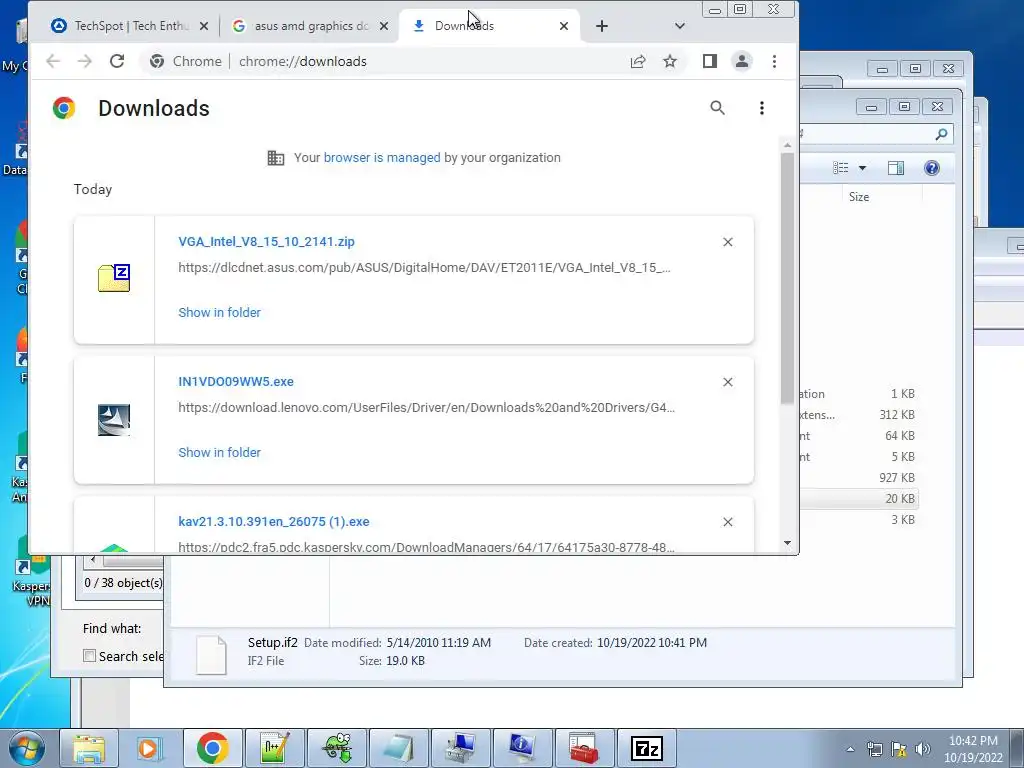Open the browser is managed link
The height and width of the screenshot is (768, 1024).
click(382, 157)
